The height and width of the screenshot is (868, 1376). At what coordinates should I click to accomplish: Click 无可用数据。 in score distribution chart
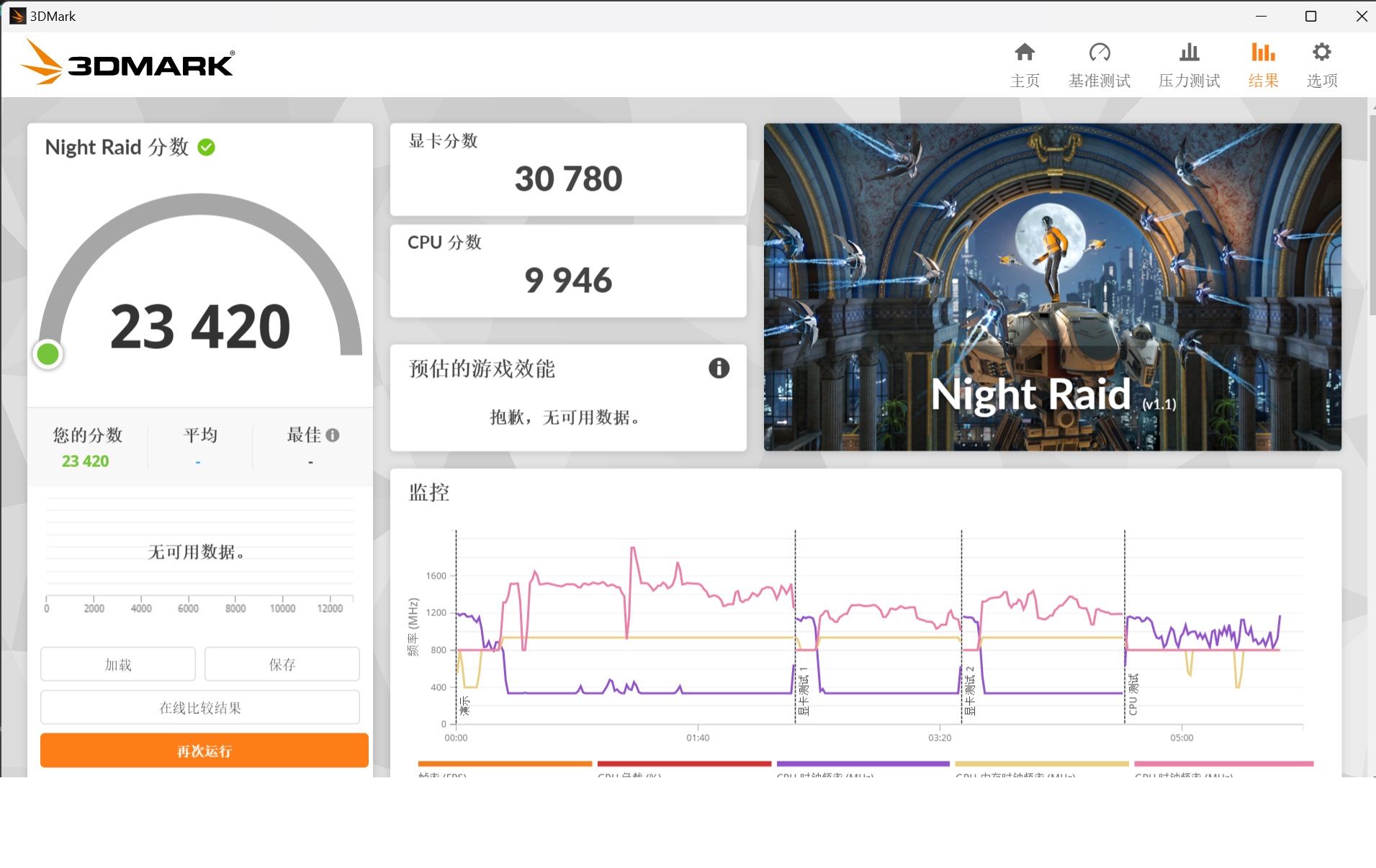click(x=197, y=552)
